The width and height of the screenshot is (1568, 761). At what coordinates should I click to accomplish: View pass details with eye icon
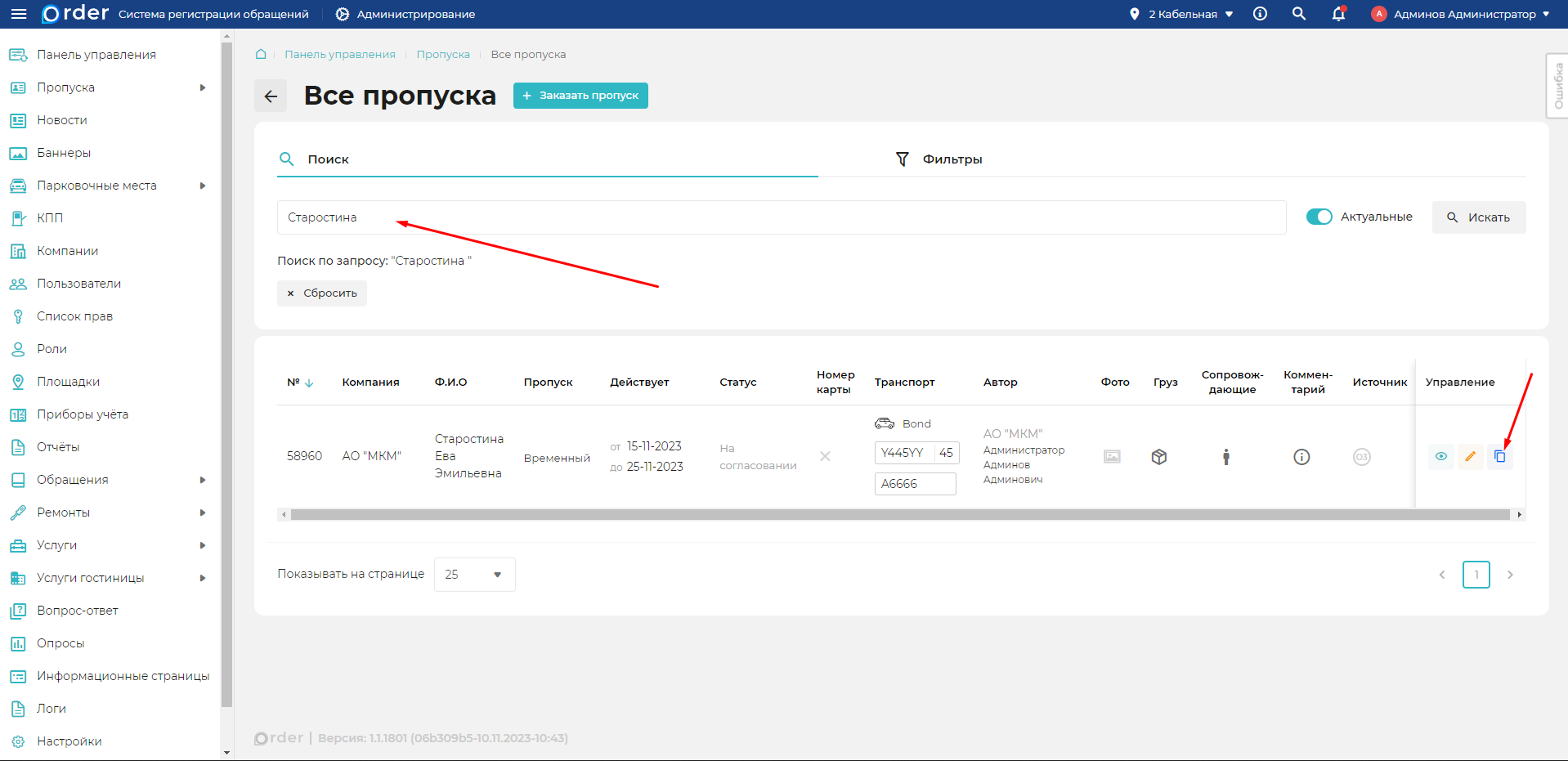tap(1440, 456)
